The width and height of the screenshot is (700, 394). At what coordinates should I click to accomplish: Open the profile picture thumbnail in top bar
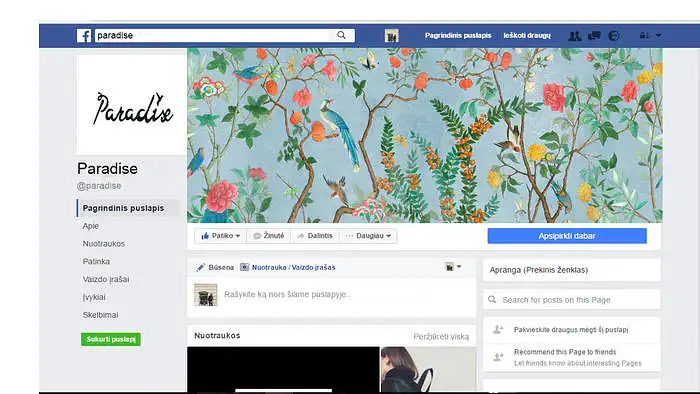(x=392, y=36)
